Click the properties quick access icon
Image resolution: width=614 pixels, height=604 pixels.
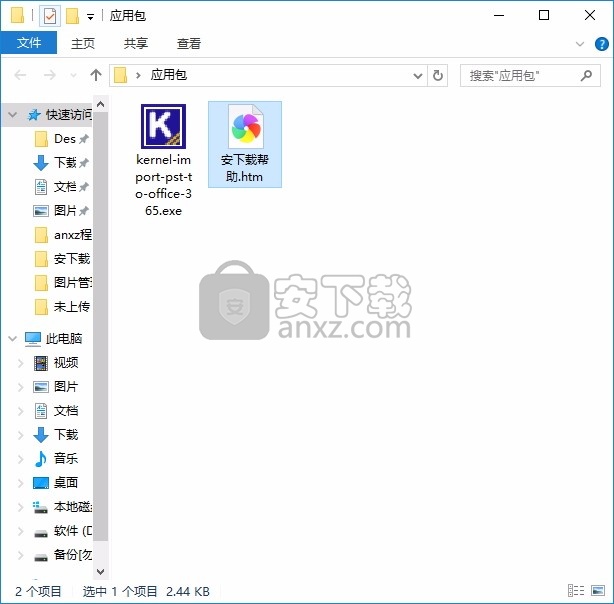tap(50, 16)
